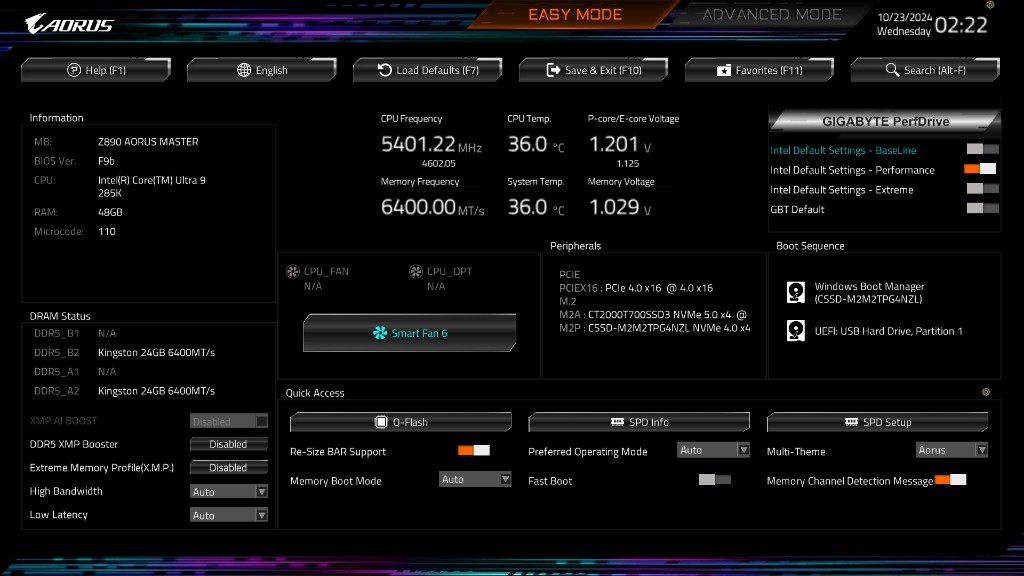Viewport: 1024px width, 576px height.
Task: Toggle Memory Channel Detection Message
Action: pos(950,479)
